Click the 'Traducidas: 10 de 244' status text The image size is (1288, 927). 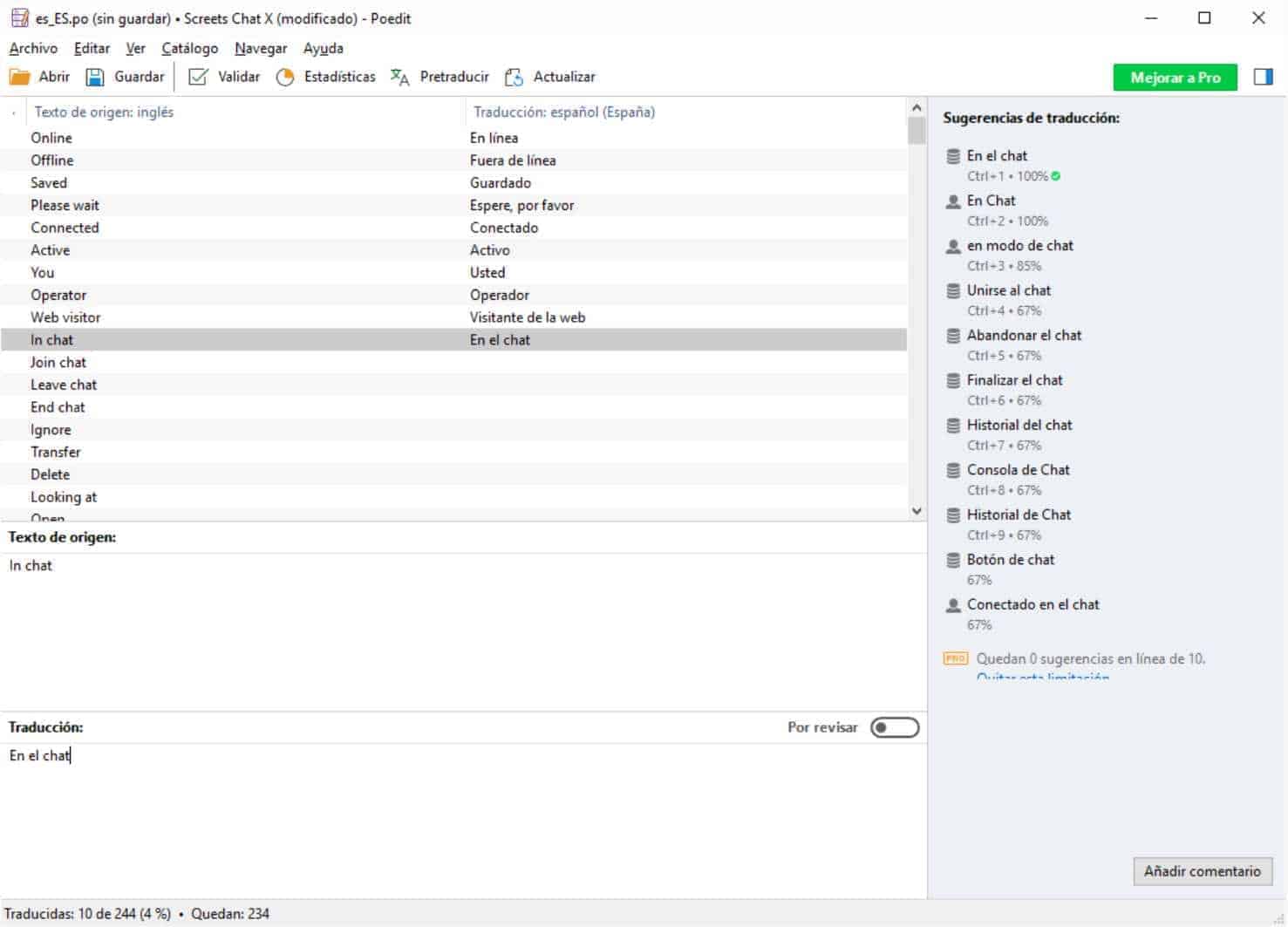coord(87,914)
